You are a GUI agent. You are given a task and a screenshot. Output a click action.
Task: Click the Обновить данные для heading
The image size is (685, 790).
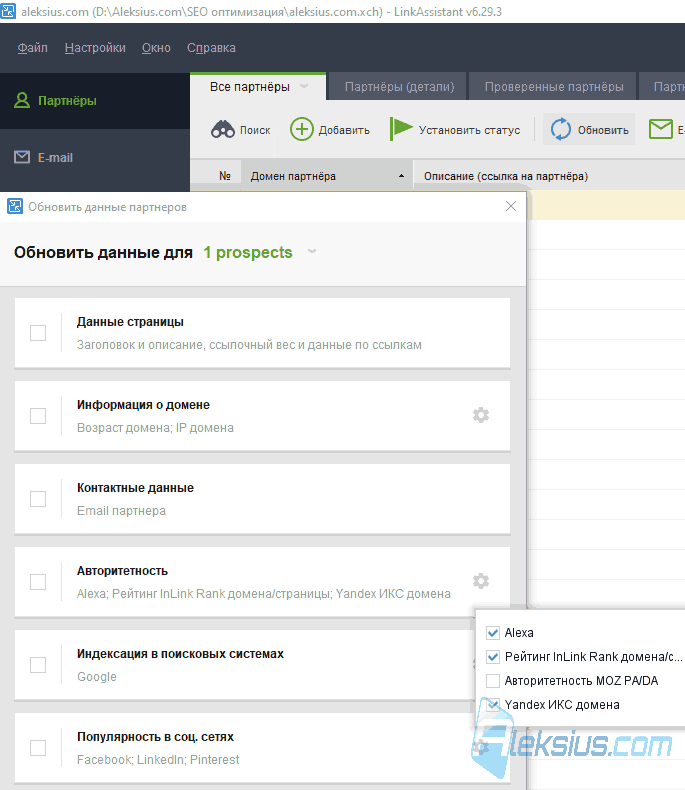(103, 252)
